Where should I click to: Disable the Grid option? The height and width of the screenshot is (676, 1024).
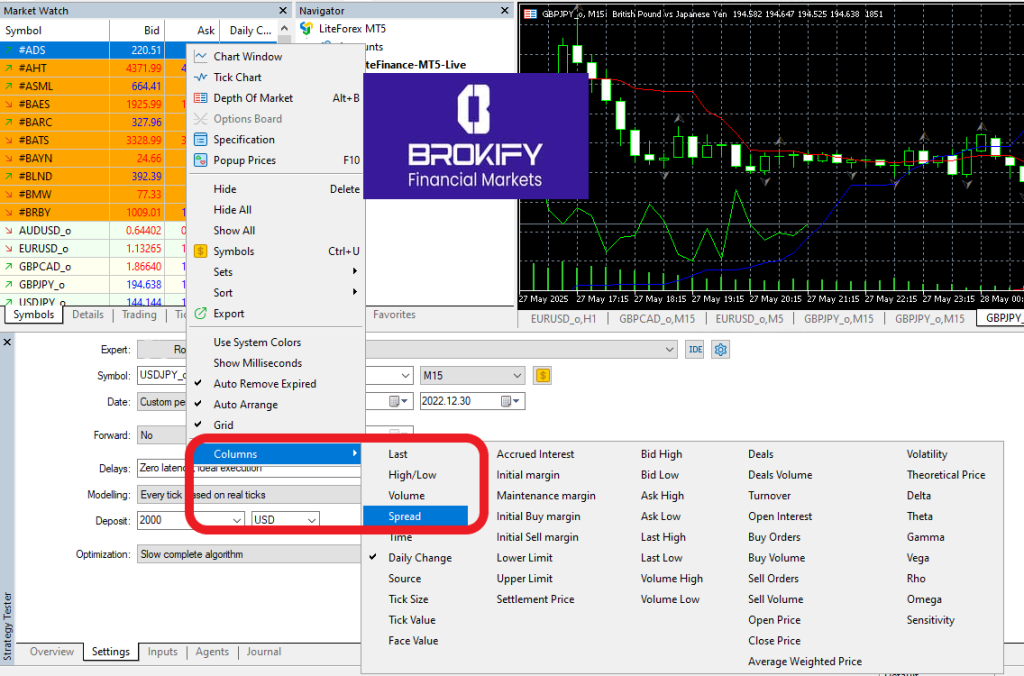(223, 426)
